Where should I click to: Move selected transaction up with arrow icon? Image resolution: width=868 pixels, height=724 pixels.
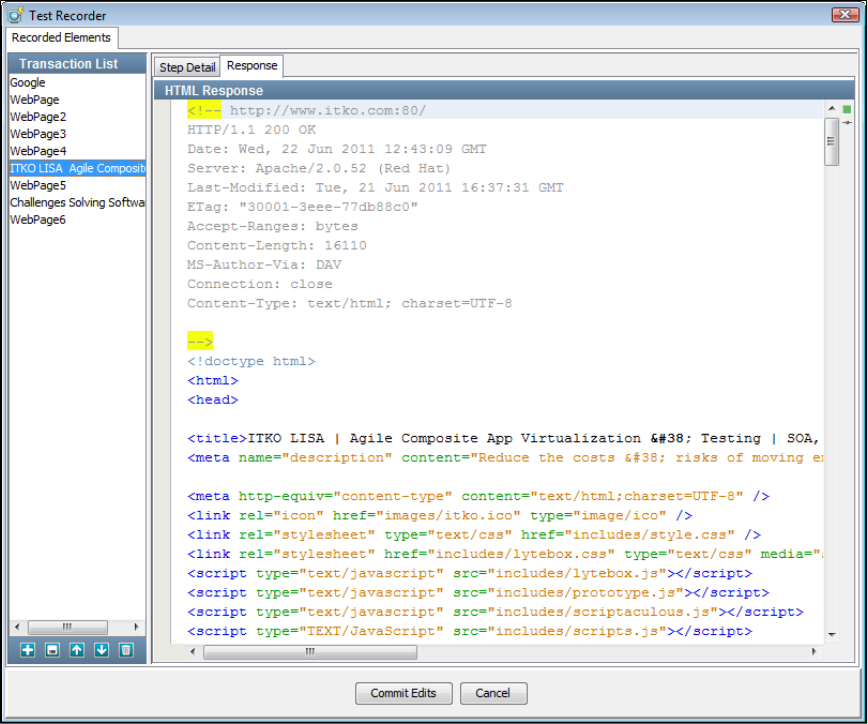point(77,650)
